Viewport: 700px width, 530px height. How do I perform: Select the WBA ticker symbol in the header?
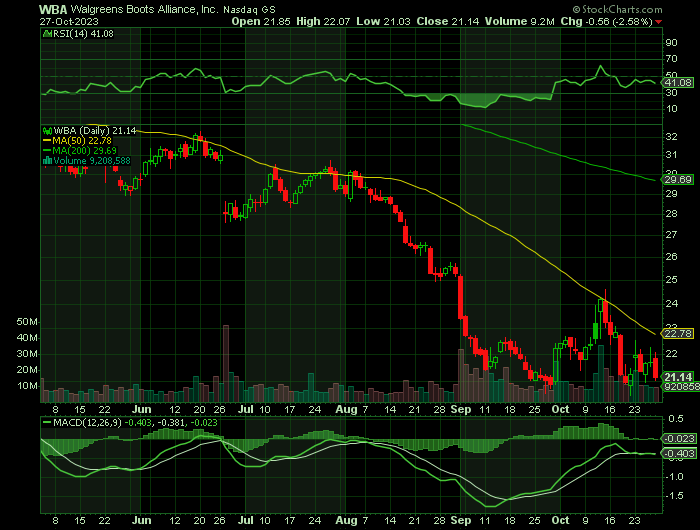(x=53, y=9)
